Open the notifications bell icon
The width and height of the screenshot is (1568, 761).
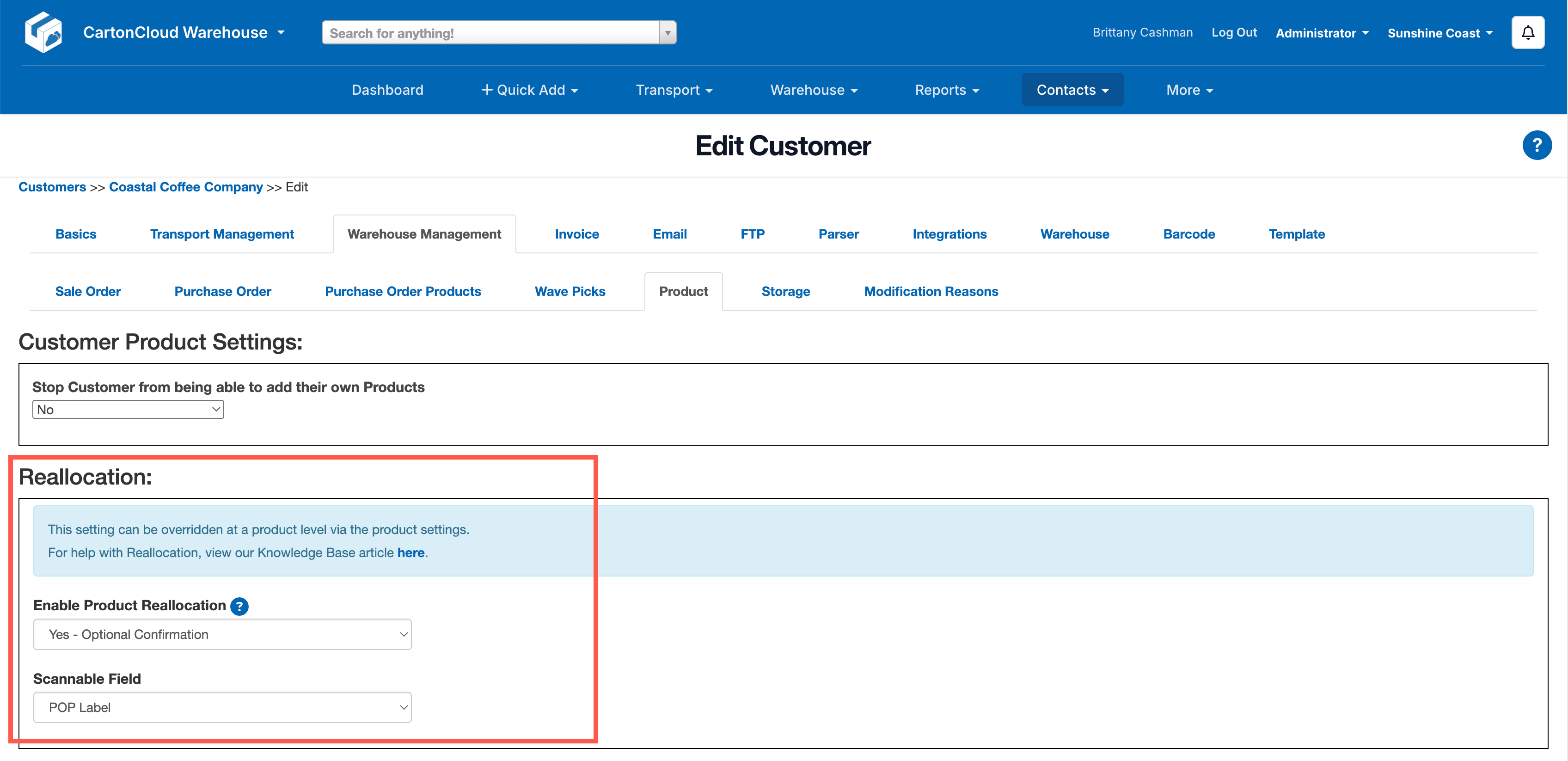point(1527,32)
